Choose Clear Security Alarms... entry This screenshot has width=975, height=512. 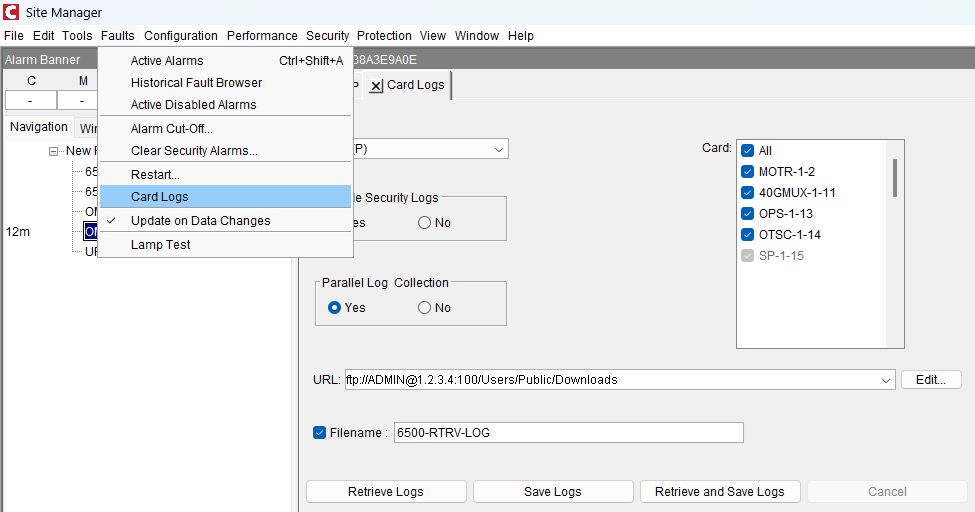[226, 151]
